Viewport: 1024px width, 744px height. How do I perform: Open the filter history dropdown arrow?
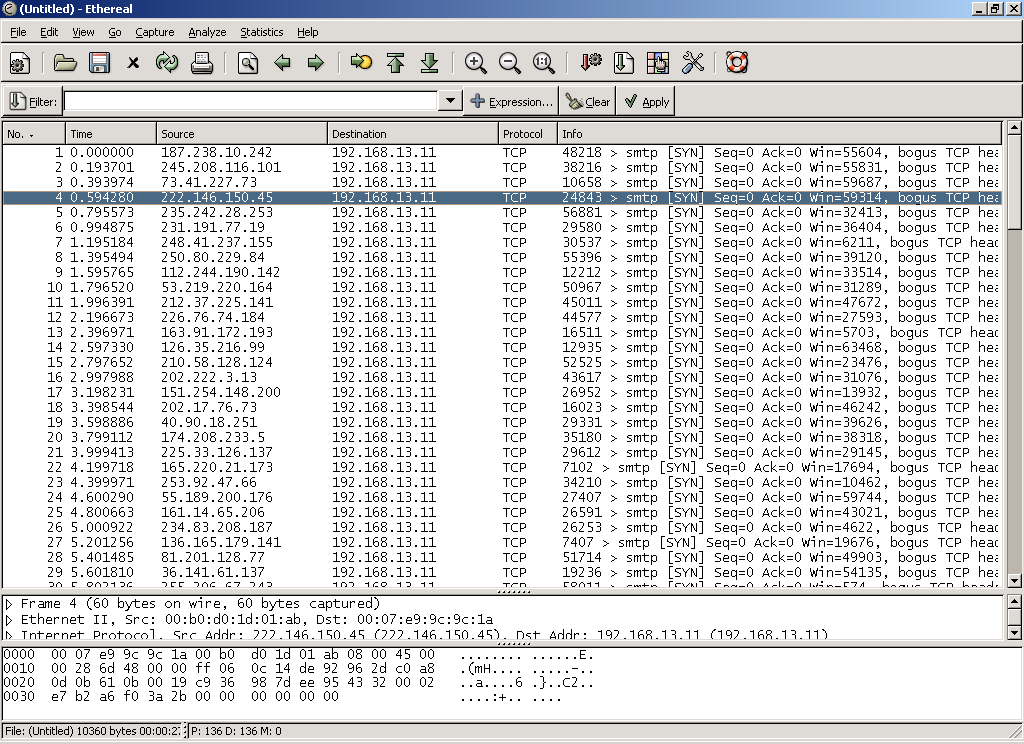(x=450, y=101)
